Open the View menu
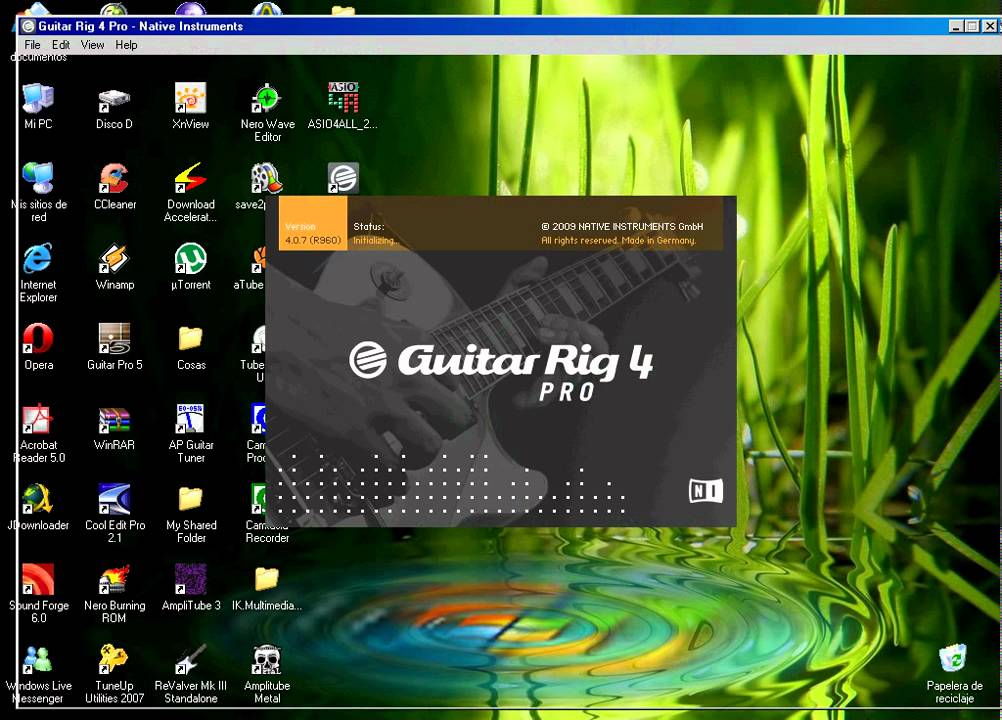The height and width of the screenshot is (720, 1002). tap(92, 45)
